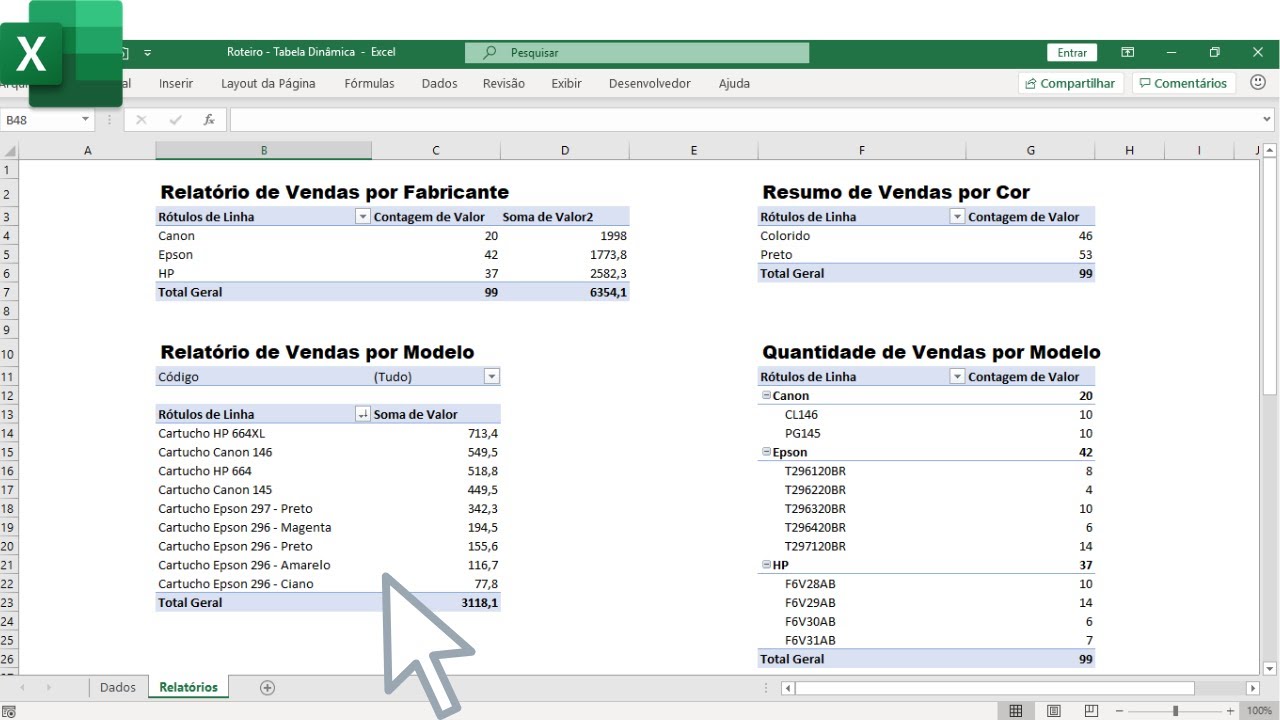Click the feedback smiley face icon
This screenshot has height=720, width=1280.
pos(1258,83)
